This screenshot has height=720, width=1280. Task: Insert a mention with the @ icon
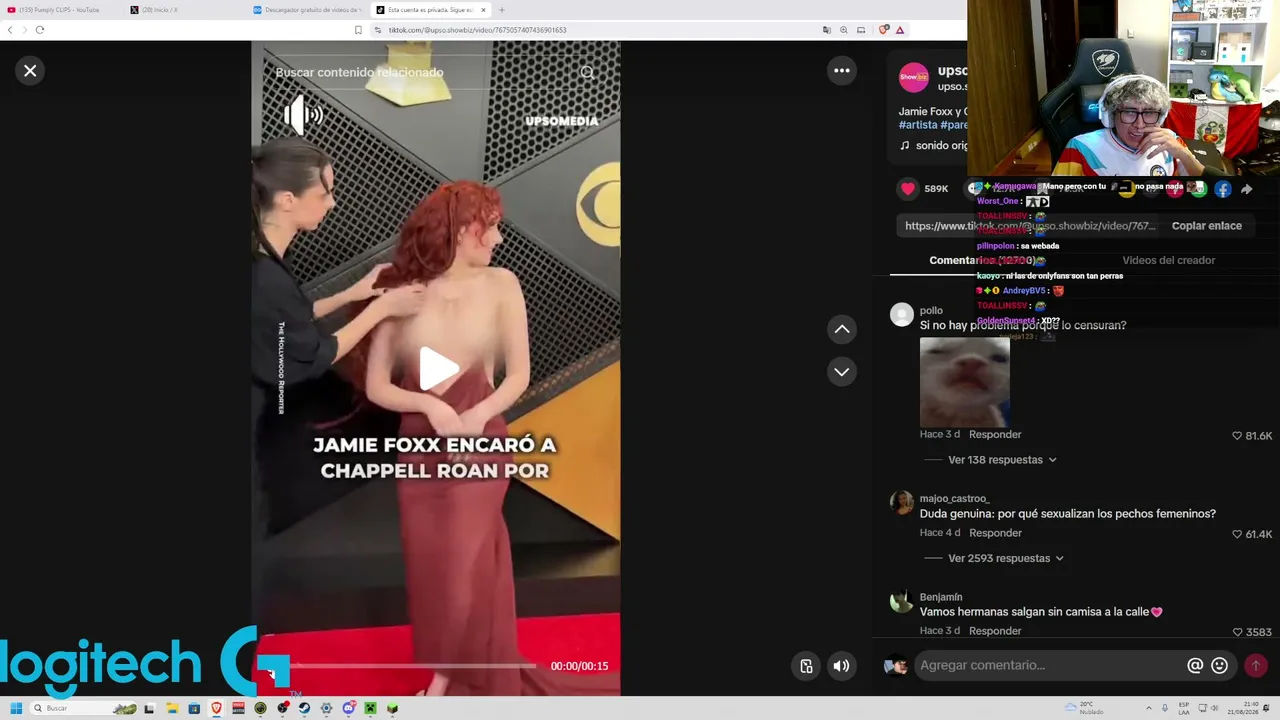click(1195, 665)
